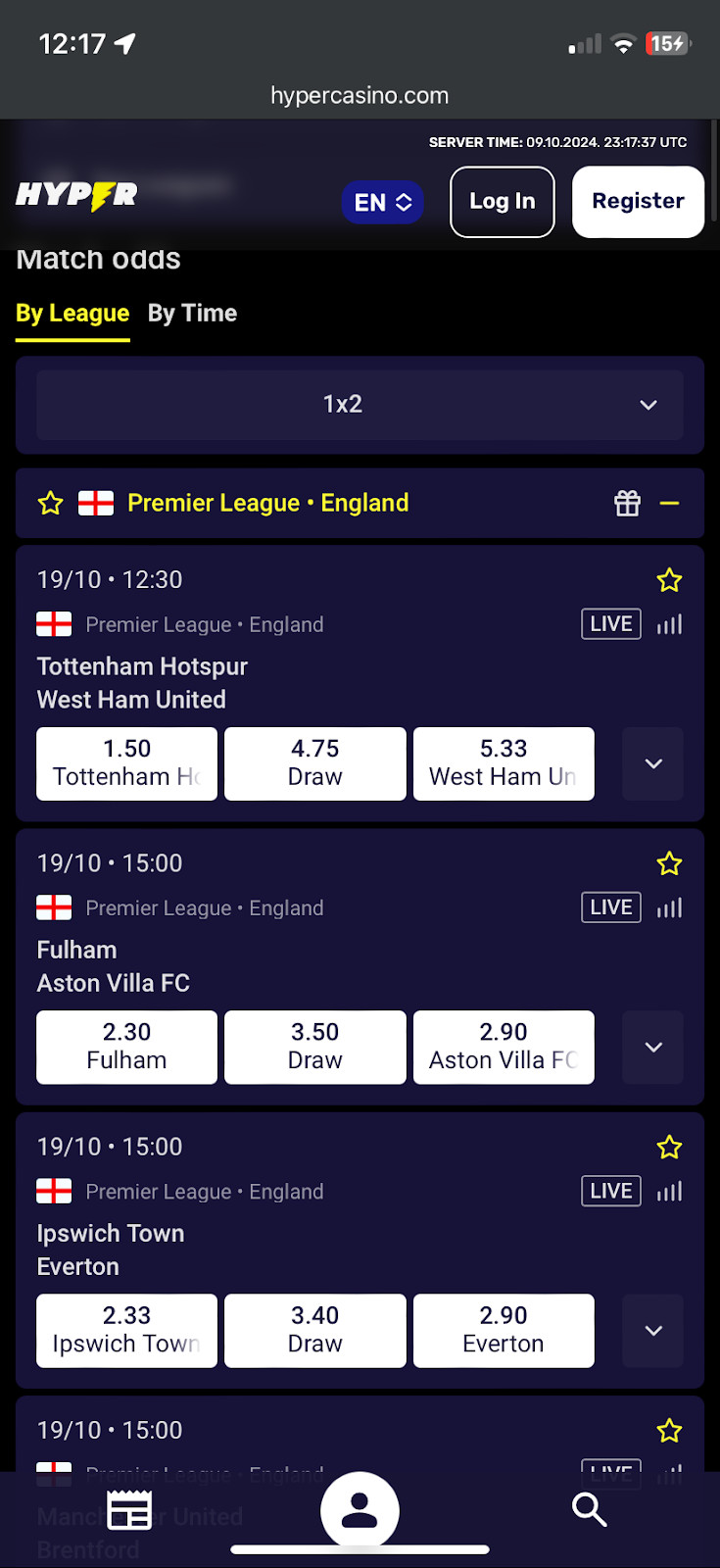The height and width of the screenshot is (1568, 720).
Task: Open the user profile icon
Action: tap(360, 1510)
